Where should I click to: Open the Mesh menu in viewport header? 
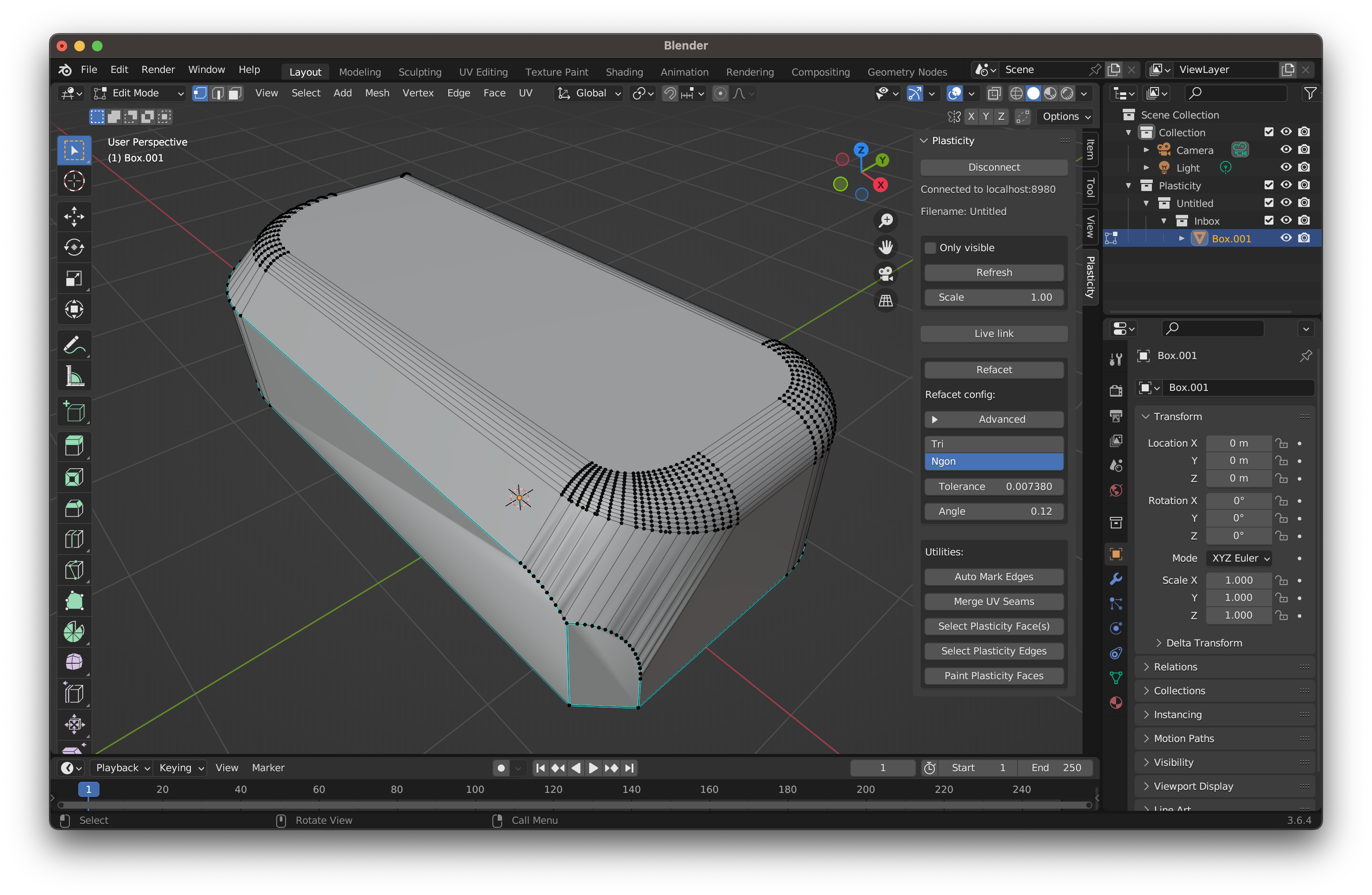pos(377,93)
